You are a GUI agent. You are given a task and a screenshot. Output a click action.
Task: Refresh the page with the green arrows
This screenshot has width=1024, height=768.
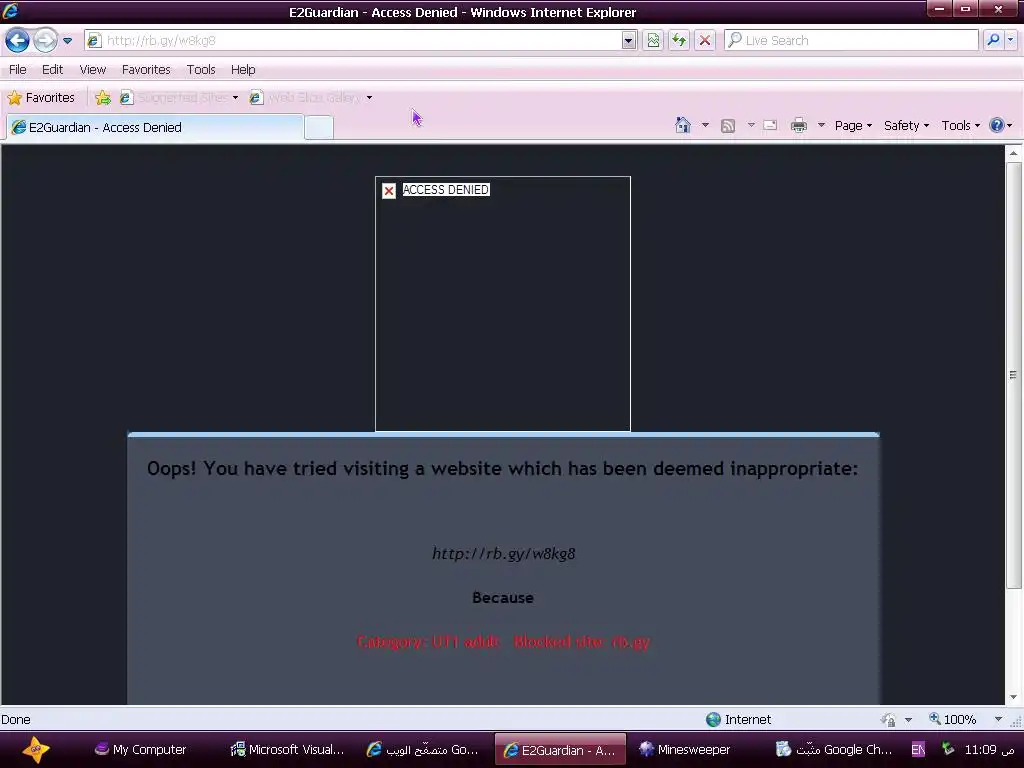point(679,40)
